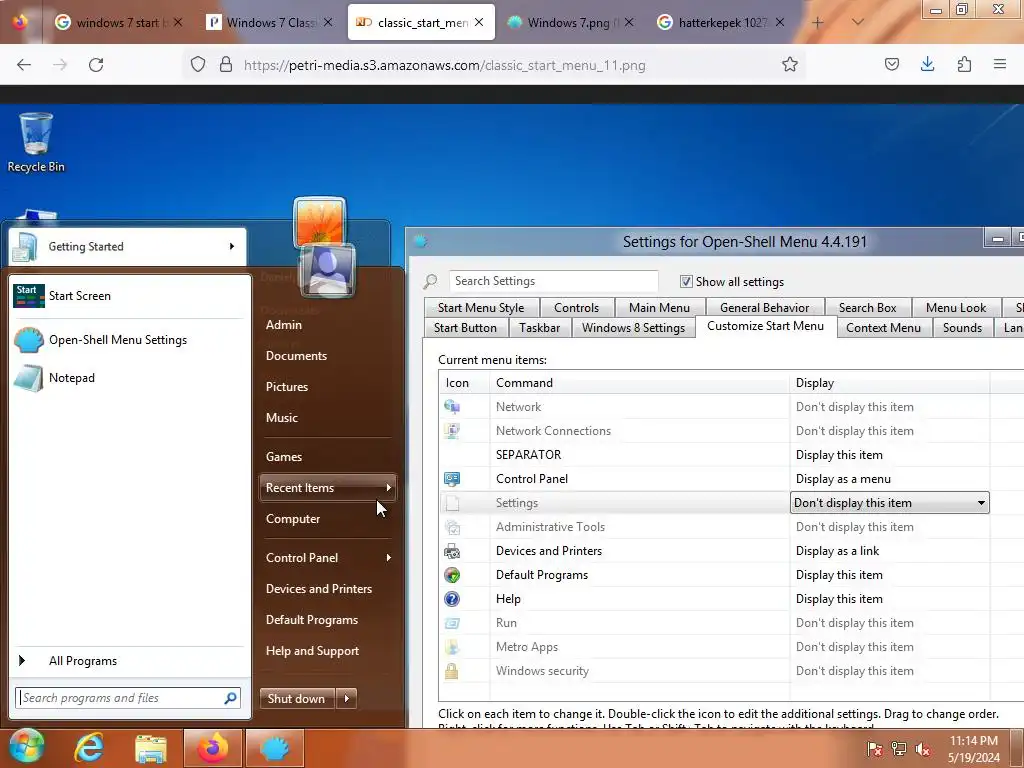Click the Search Settings field
The height and width of the screenshot is (768, 1024).
coord(553,281)
